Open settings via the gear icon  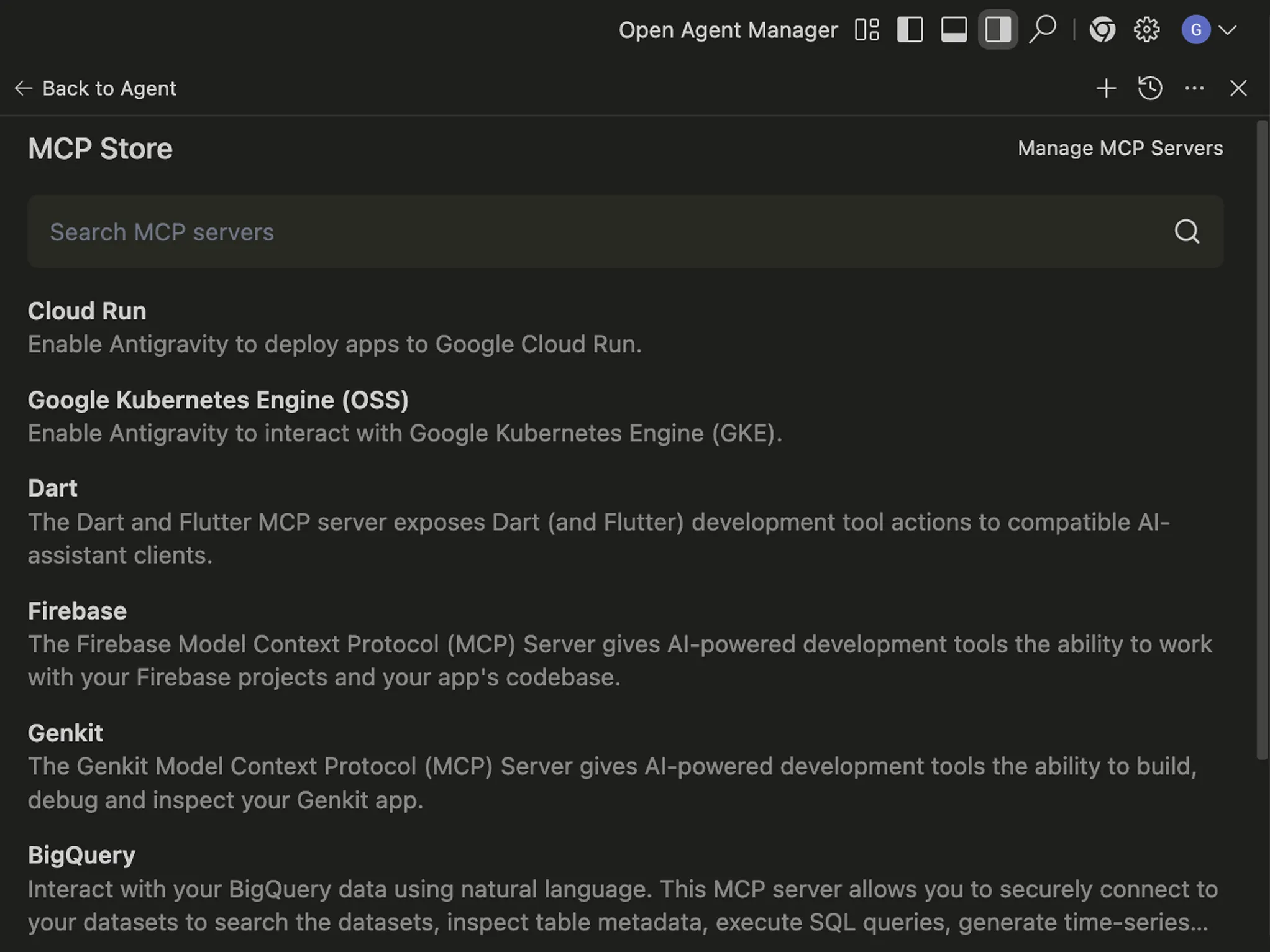[1146, 29]
